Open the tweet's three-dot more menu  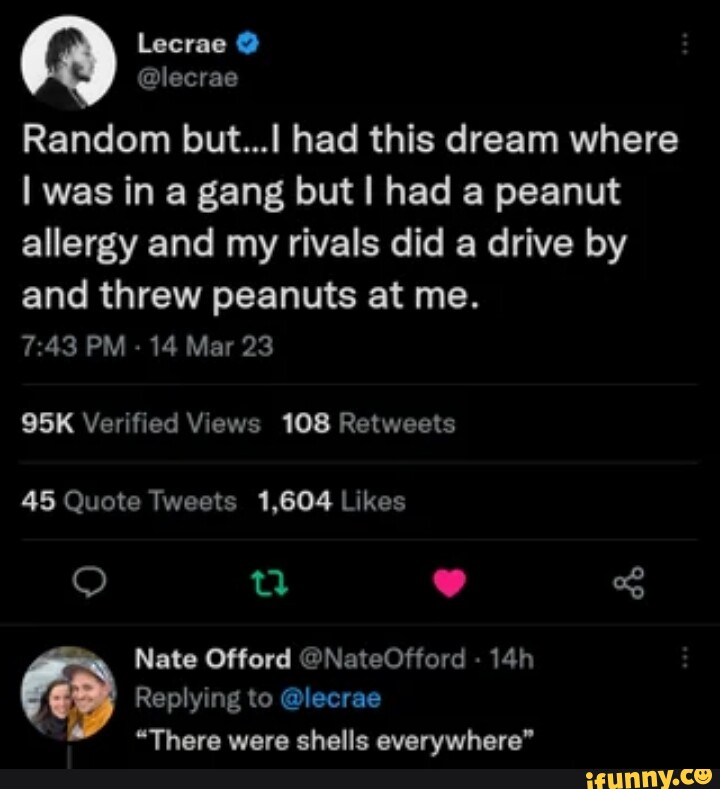[x=685, y=45]
